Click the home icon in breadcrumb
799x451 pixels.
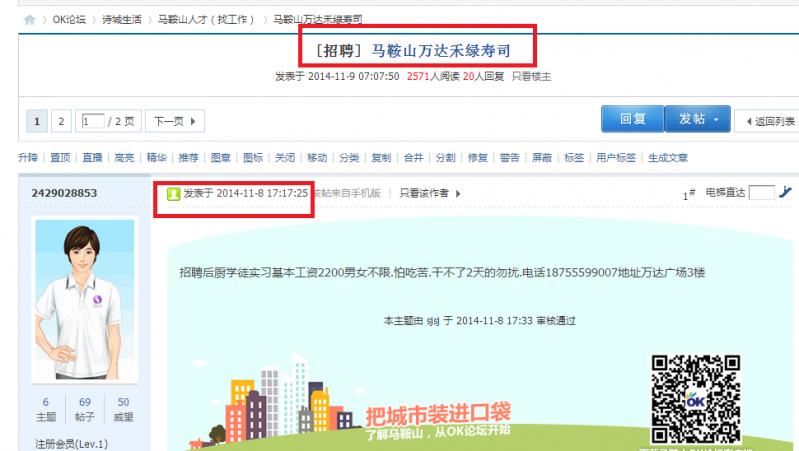tap(30, 20)
